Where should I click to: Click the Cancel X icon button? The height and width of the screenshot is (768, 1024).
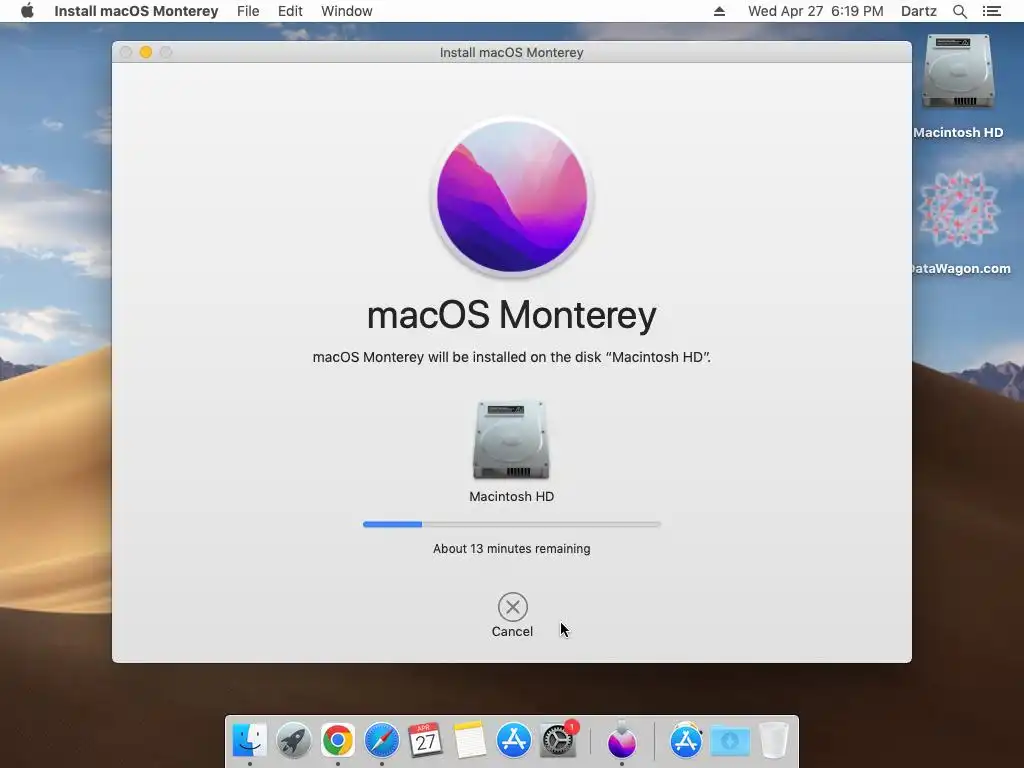pyautogui.click(x=513, y=607)
